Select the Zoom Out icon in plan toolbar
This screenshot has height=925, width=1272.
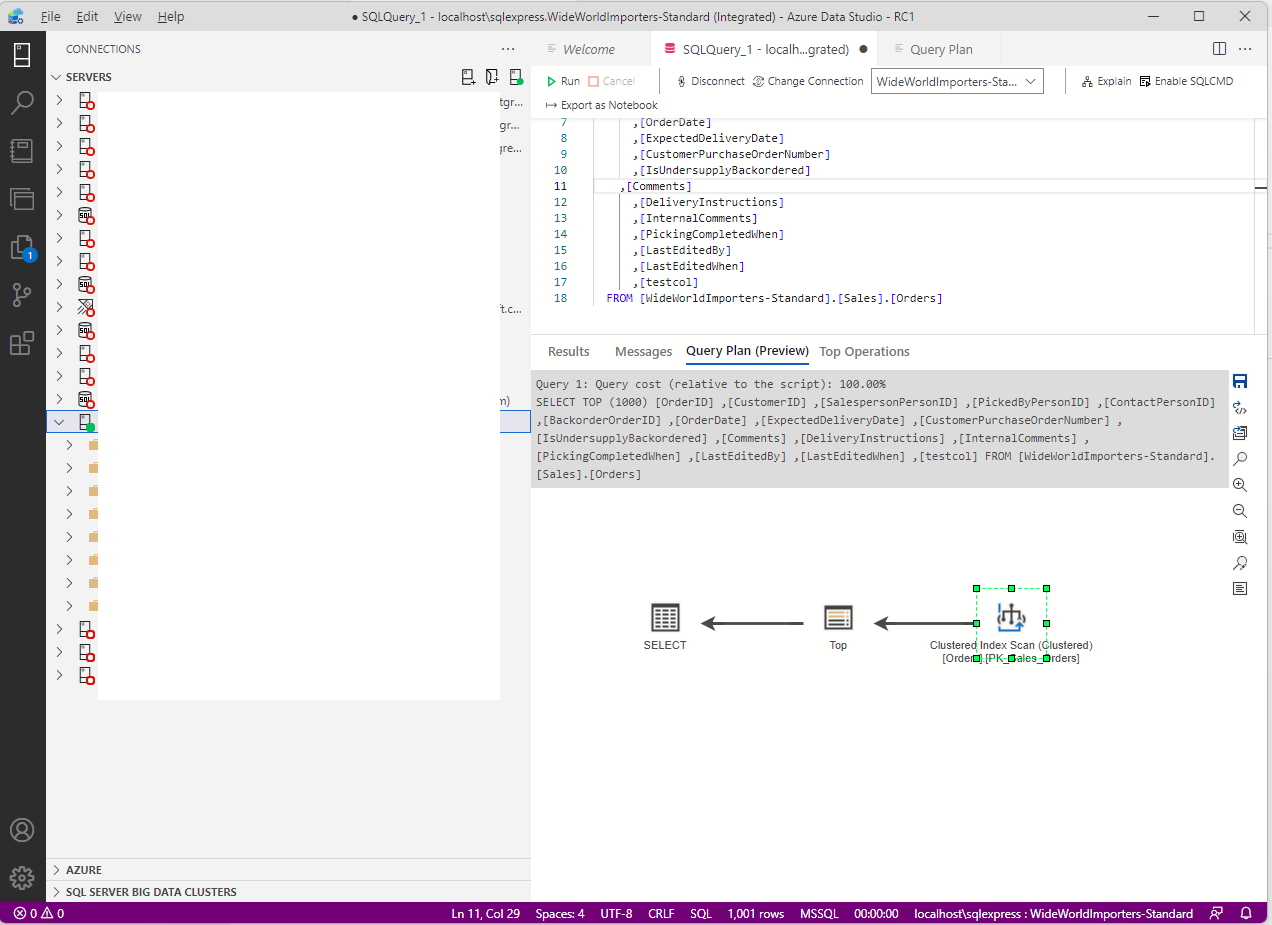[1240, 511]
